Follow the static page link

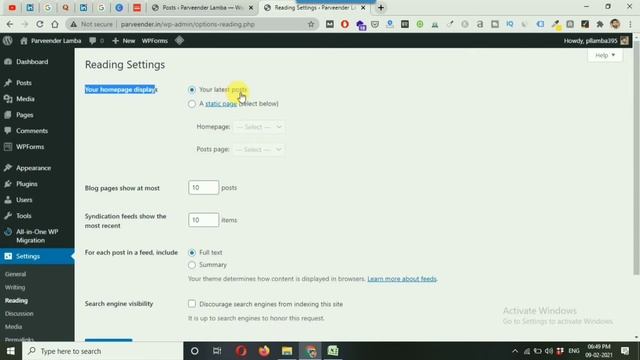point(221,104)
